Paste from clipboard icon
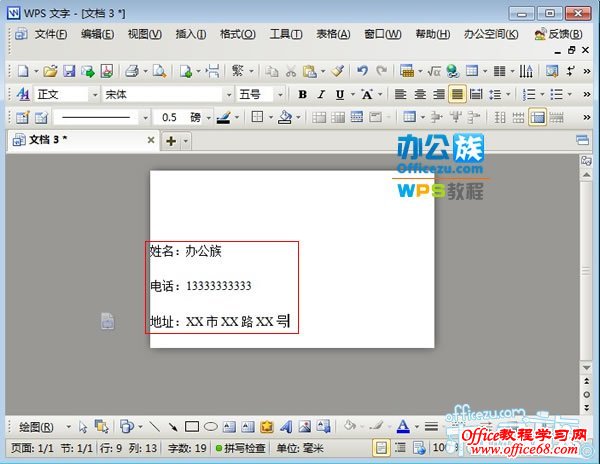Viewport: 600px width, 464px height. [x=309, y=71]
